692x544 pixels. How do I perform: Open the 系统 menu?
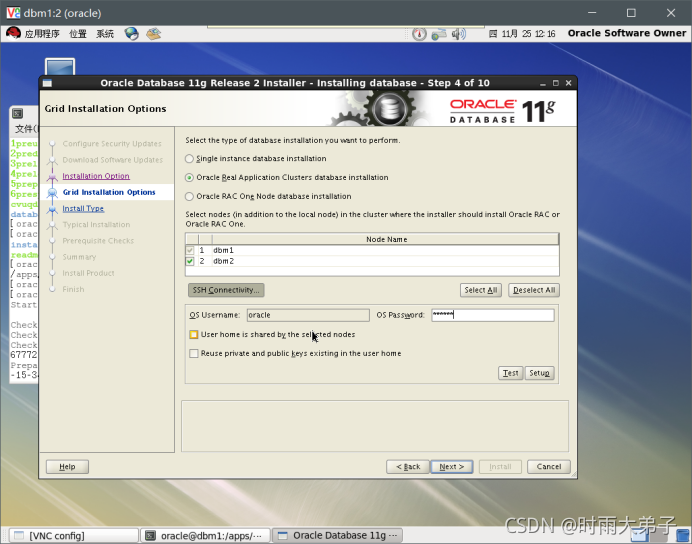pos(105,34)
